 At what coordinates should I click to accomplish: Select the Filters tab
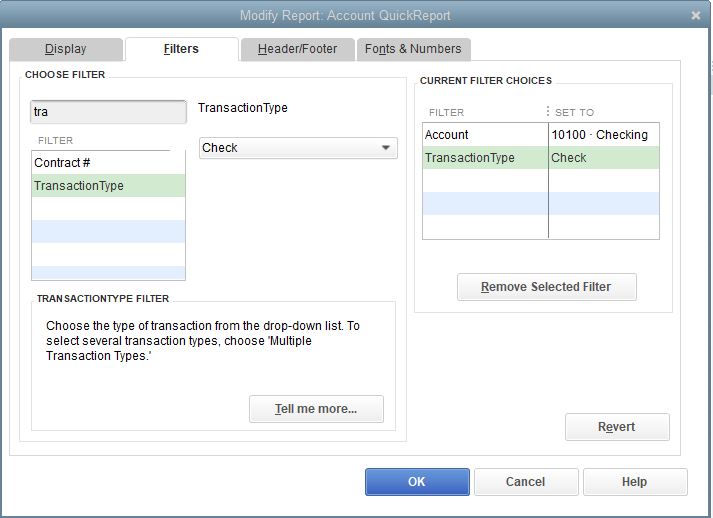(x=181, y=49)
